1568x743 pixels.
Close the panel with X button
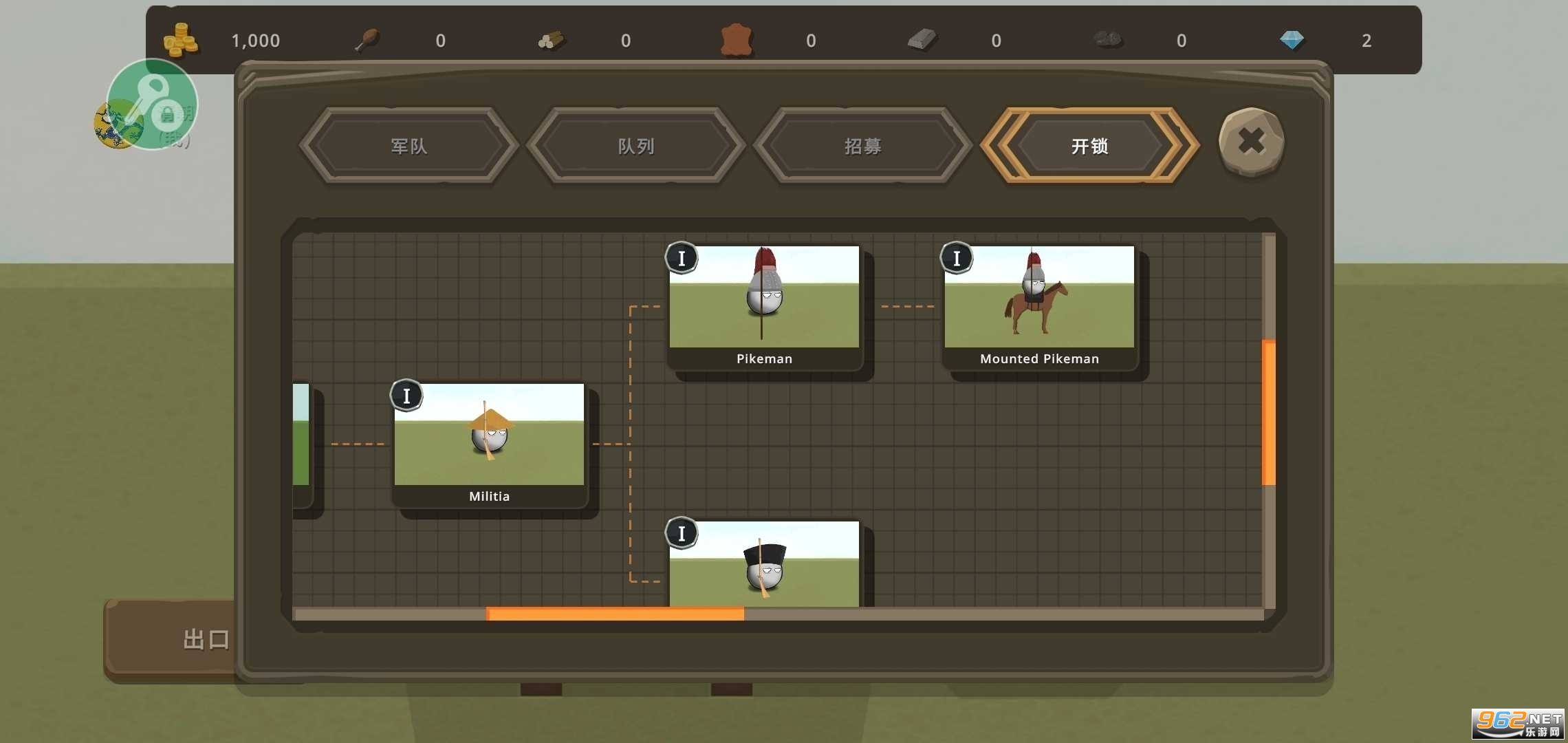coord(1251,142)
